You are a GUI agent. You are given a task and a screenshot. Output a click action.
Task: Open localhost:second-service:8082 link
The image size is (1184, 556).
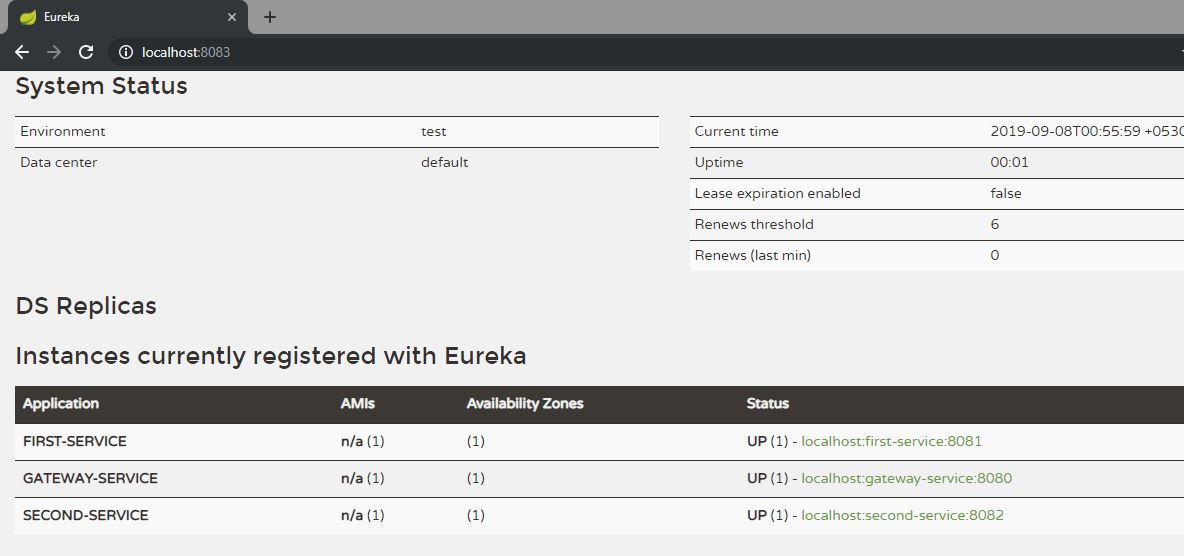[x=902, y=515]
